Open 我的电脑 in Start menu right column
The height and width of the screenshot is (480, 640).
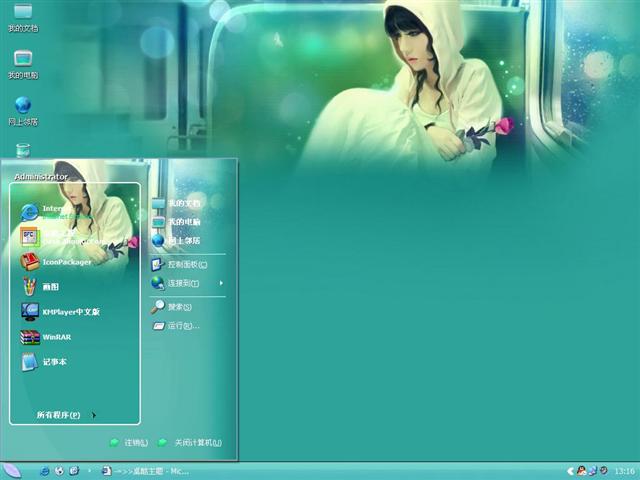click(x=176, y=222)
